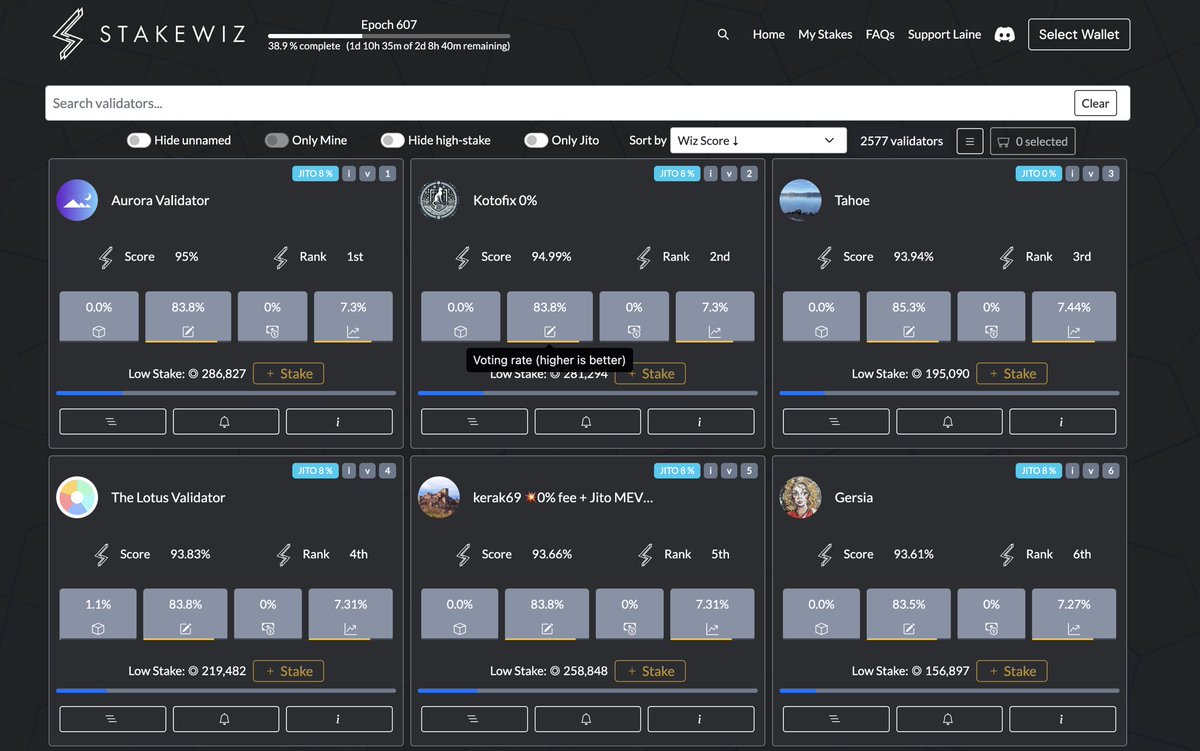Click the small i badge on Kotofix card top
The width and height of the screenshot is (1200, 751).
(711, 174)
